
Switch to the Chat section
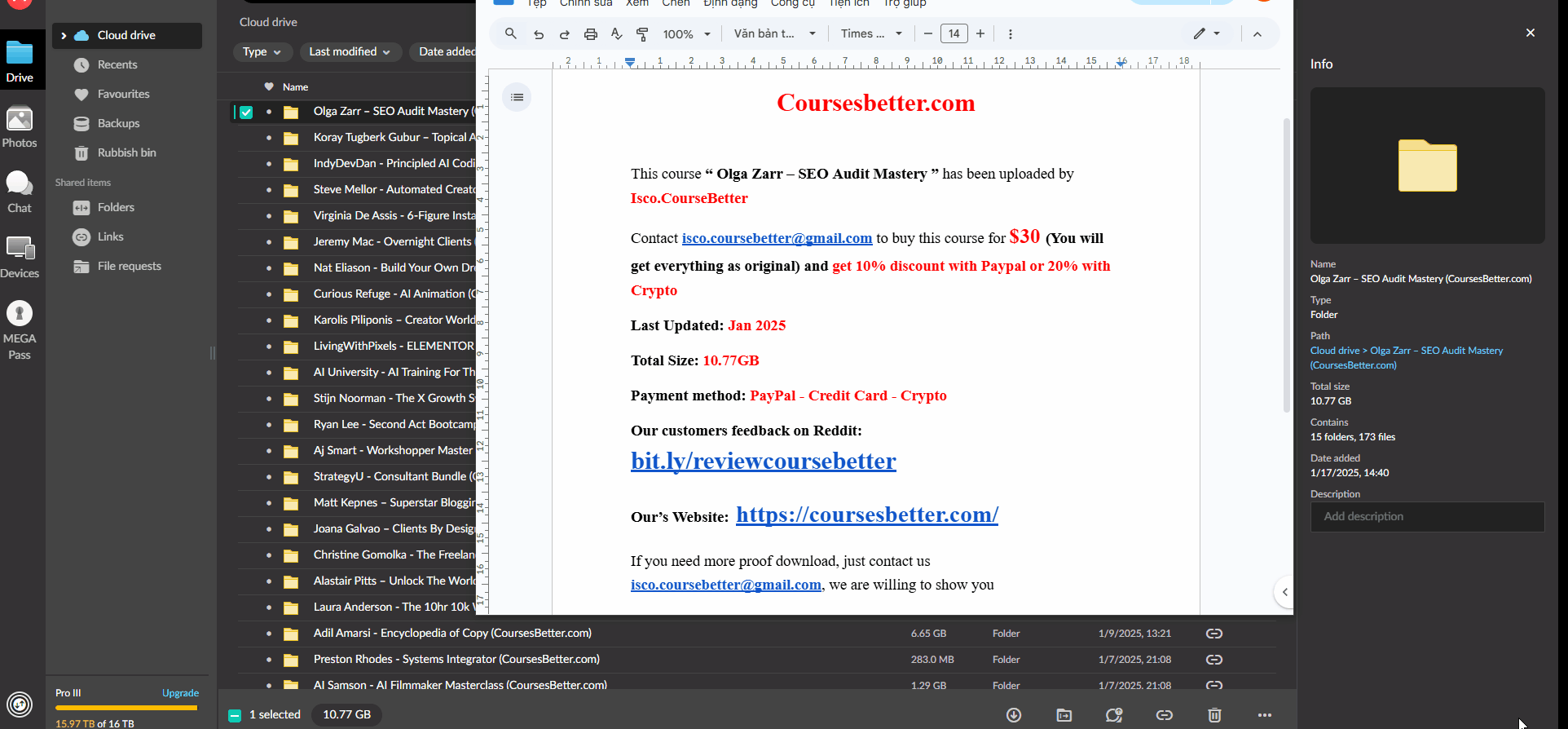click(x=20, y=192)
